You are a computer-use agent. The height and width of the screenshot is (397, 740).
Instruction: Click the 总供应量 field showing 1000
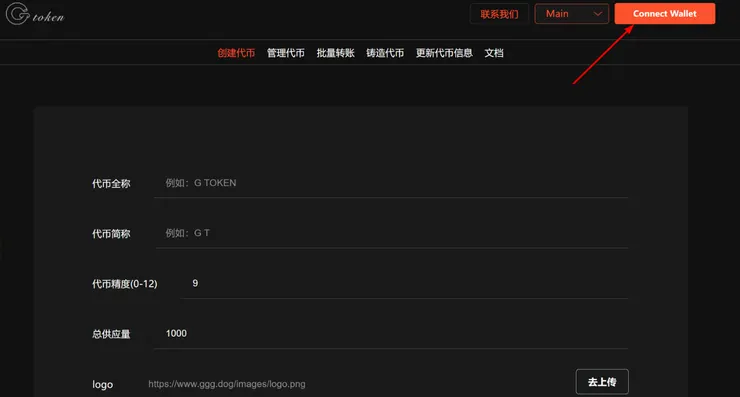coord(391,334)
